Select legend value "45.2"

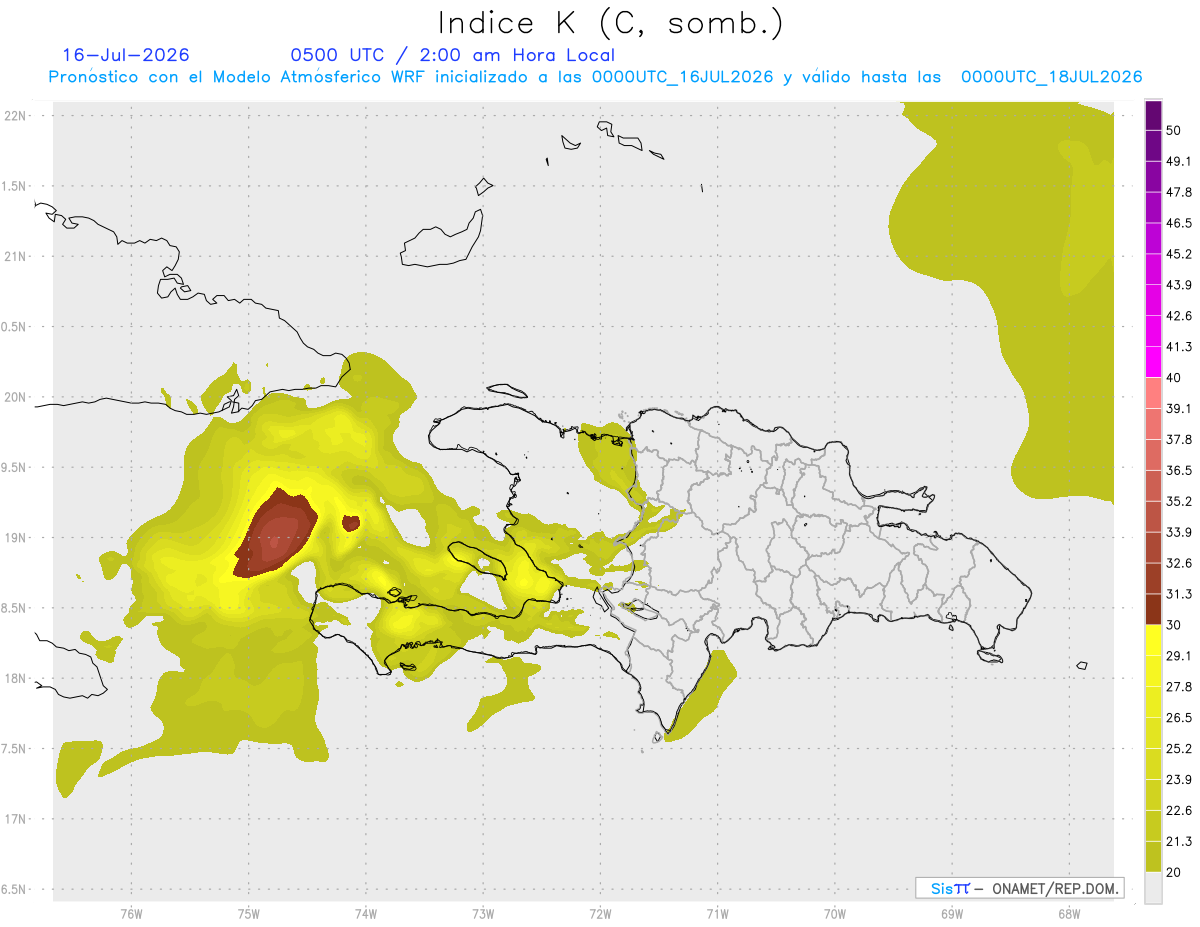[1179, 254]
